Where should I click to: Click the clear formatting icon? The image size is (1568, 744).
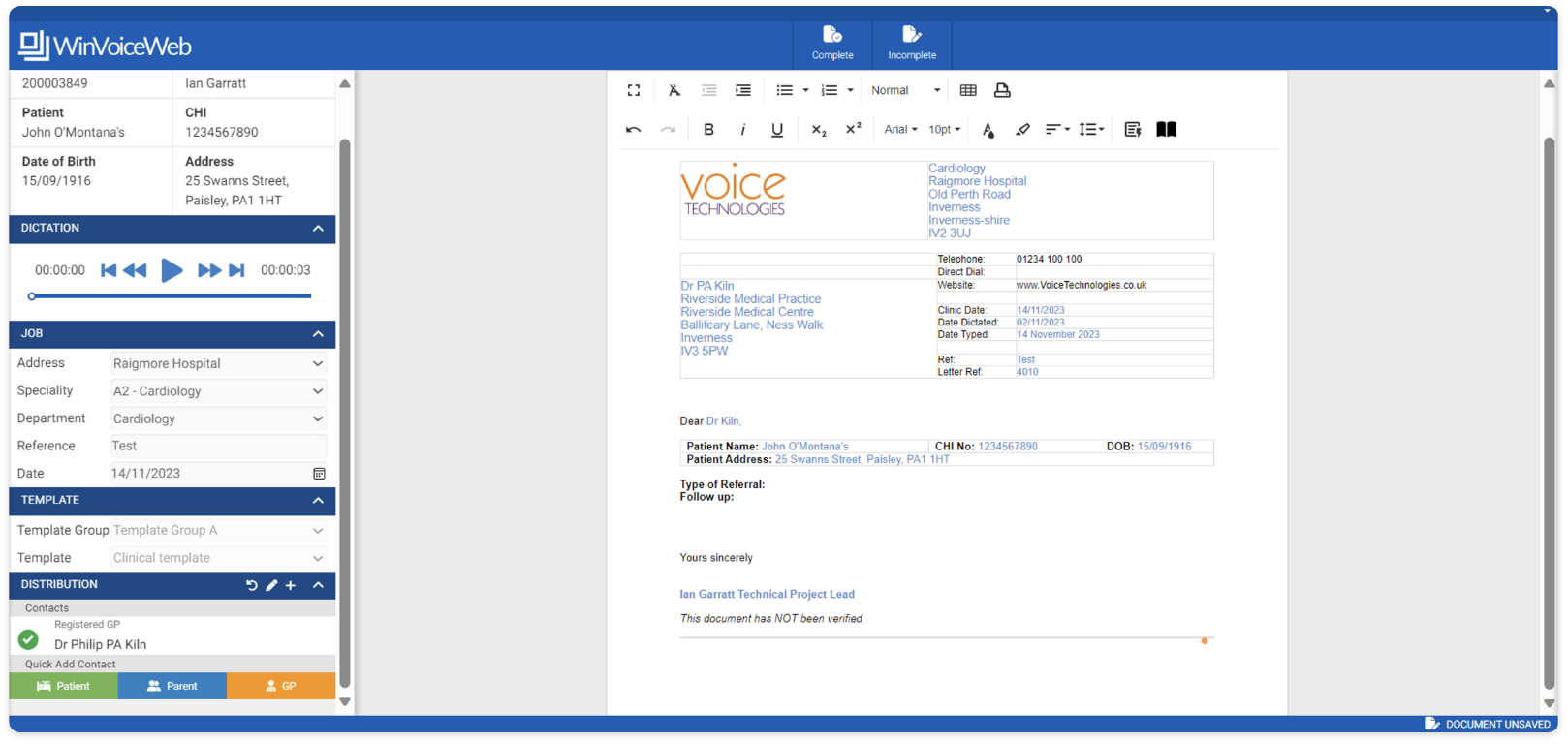(x=674, y=90)
